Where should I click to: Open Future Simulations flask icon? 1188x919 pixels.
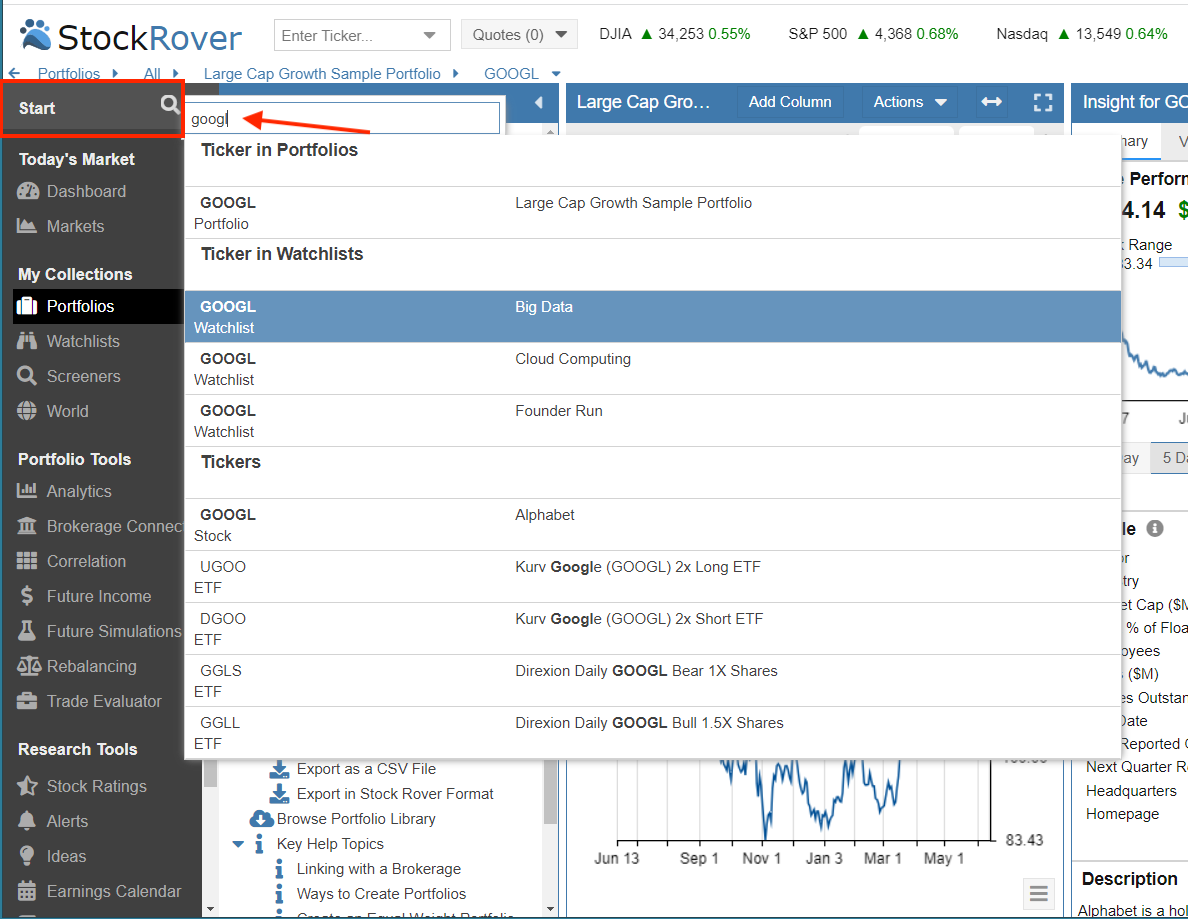[27, 630]
